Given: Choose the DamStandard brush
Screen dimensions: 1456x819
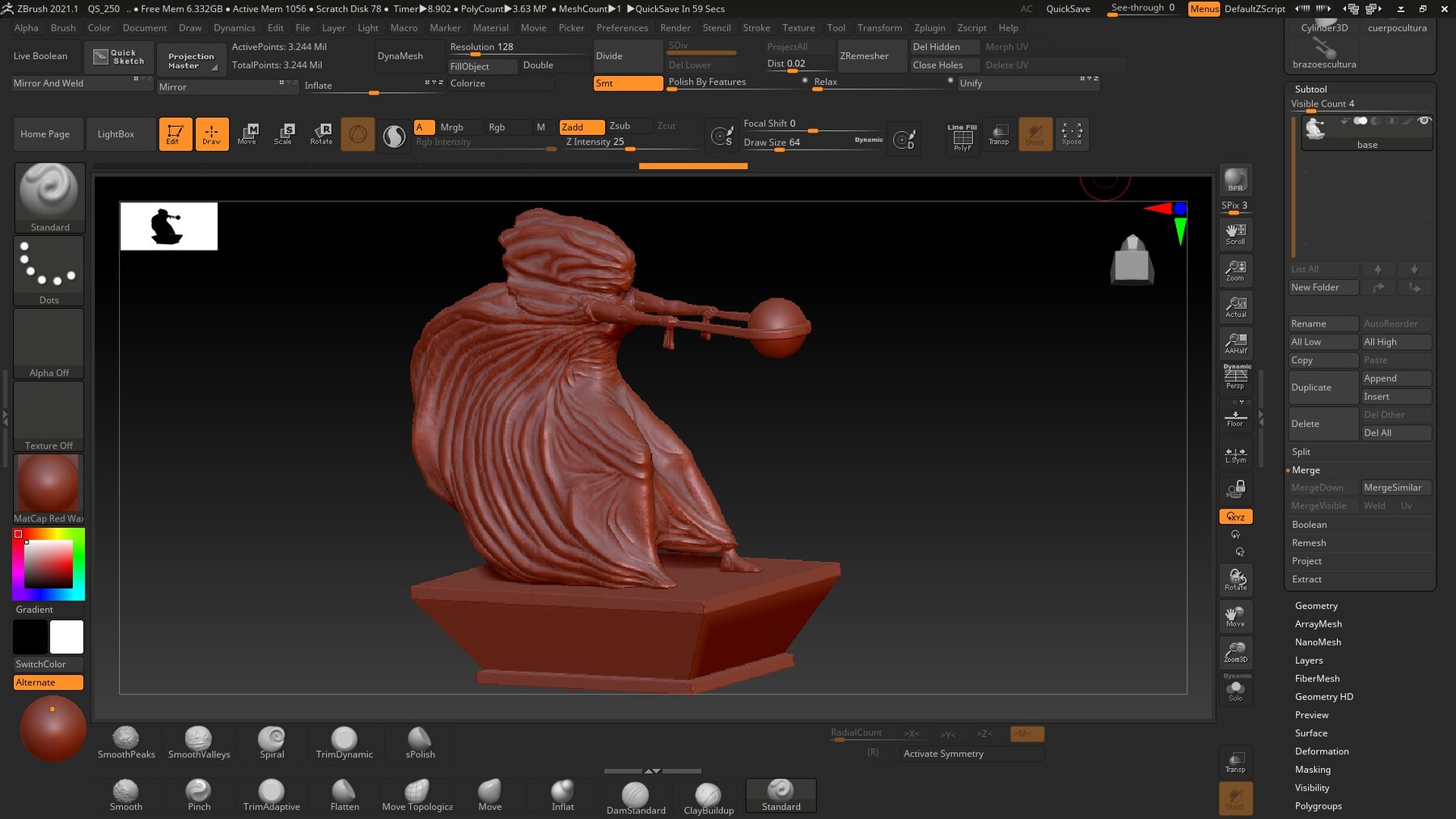Looking at the screenshot, I should click(636, 798).
